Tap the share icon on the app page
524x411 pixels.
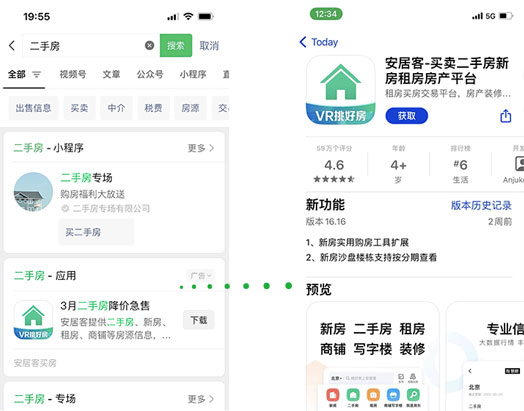[506, 116]
